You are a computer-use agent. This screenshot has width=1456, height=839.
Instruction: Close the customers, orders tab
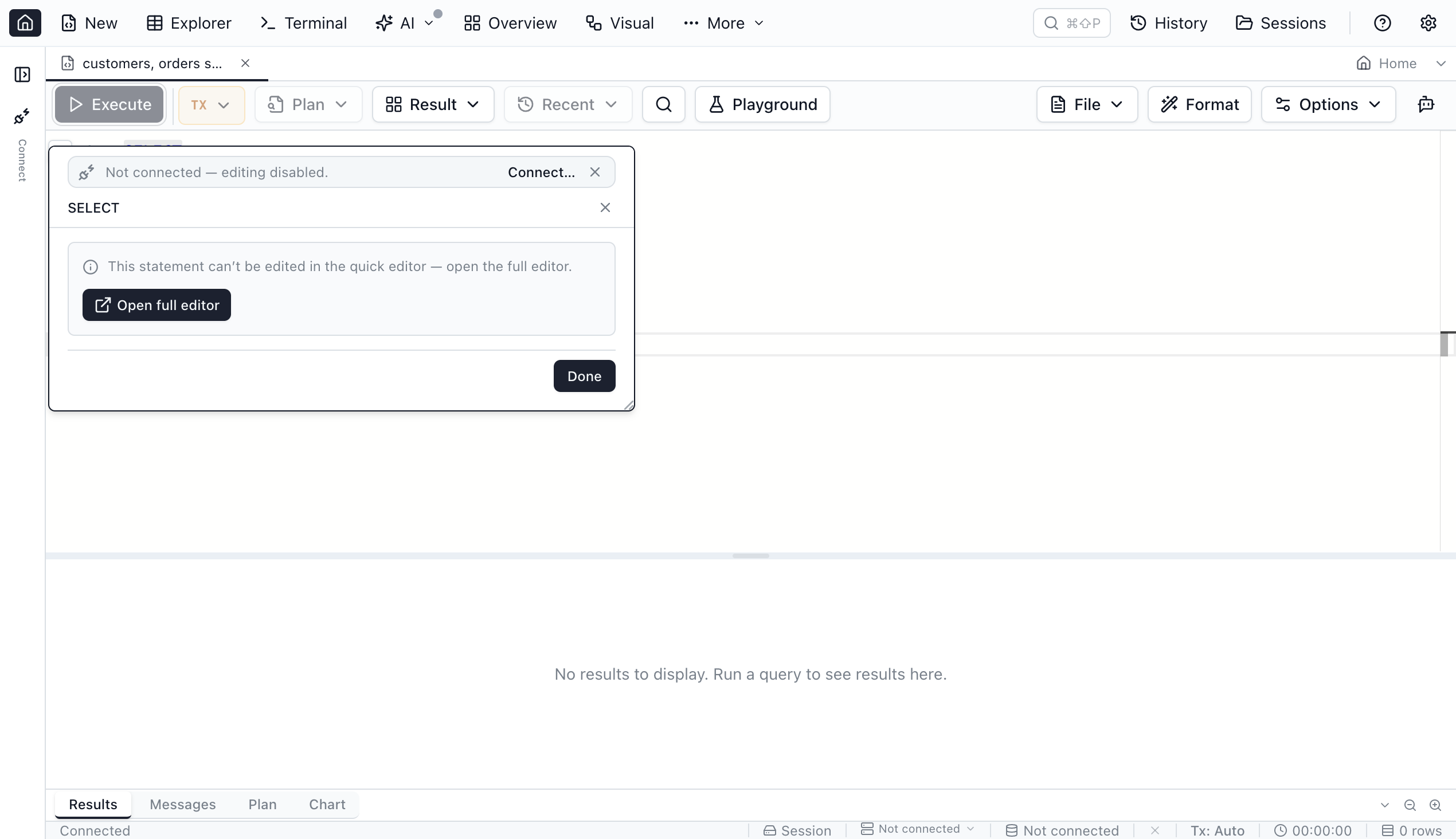pyautogui.click(x=245, y=64)
